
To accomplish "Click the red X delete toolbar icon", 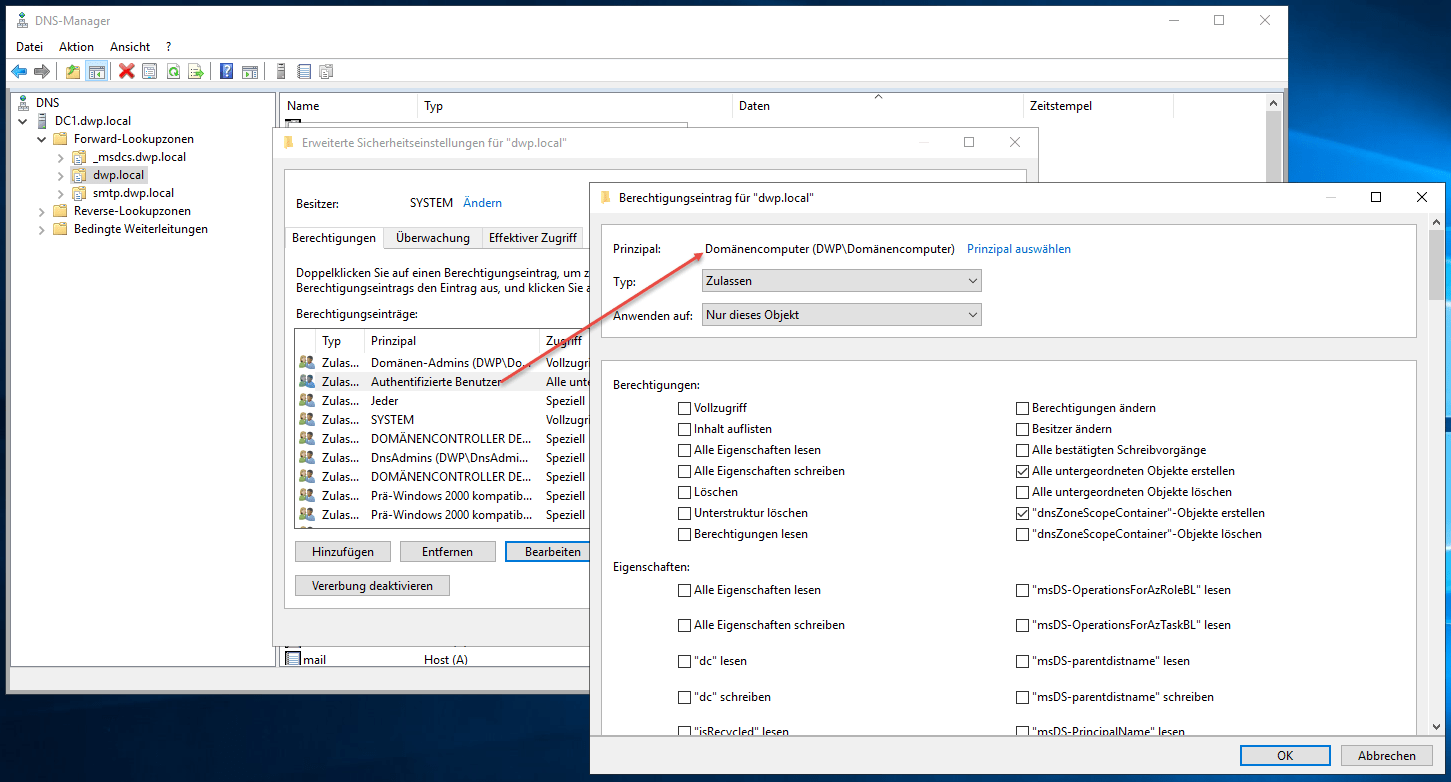I will pyautogui.click(x=127, y=71).
